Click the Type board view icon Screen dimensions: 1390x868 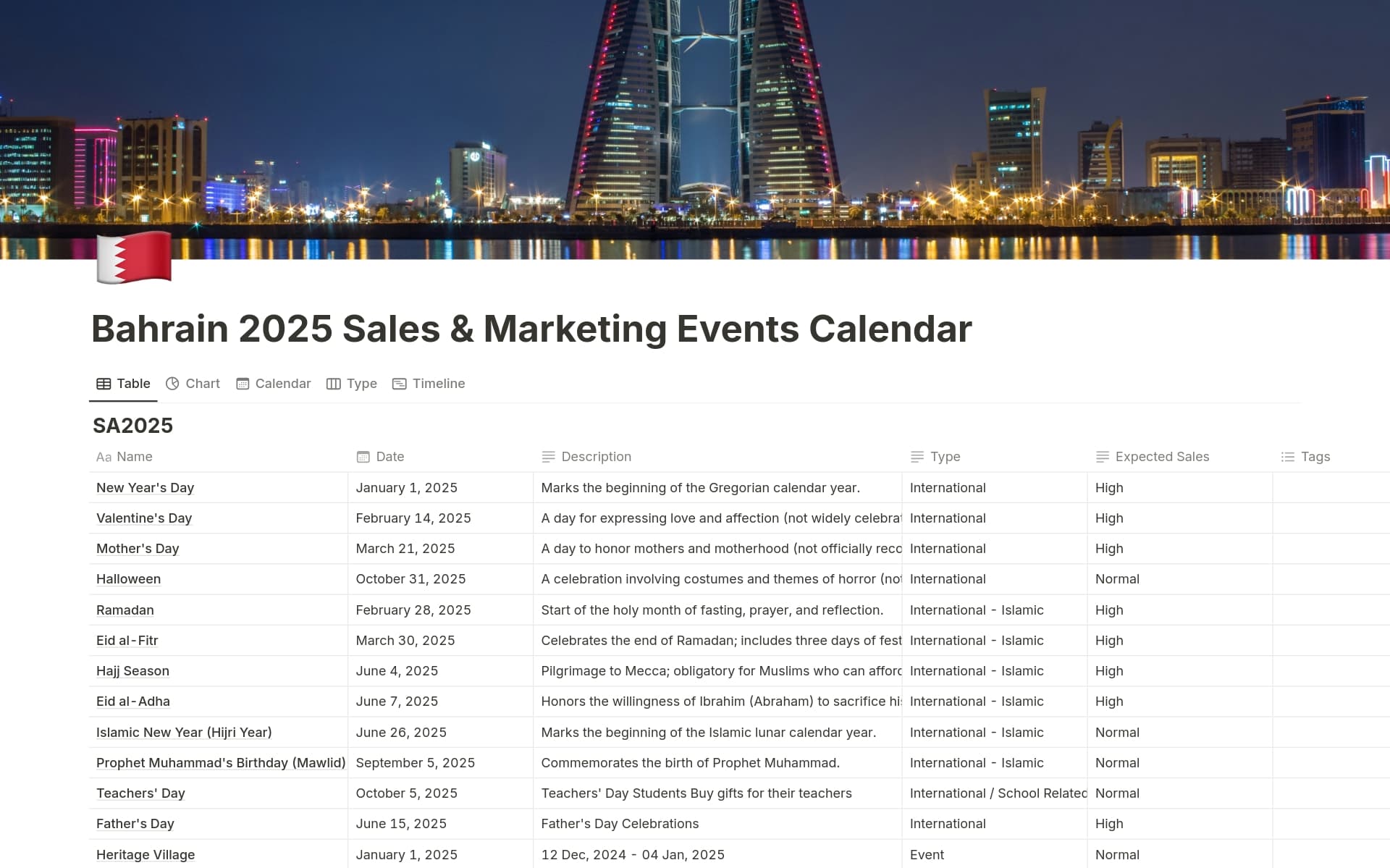[333, 384]
